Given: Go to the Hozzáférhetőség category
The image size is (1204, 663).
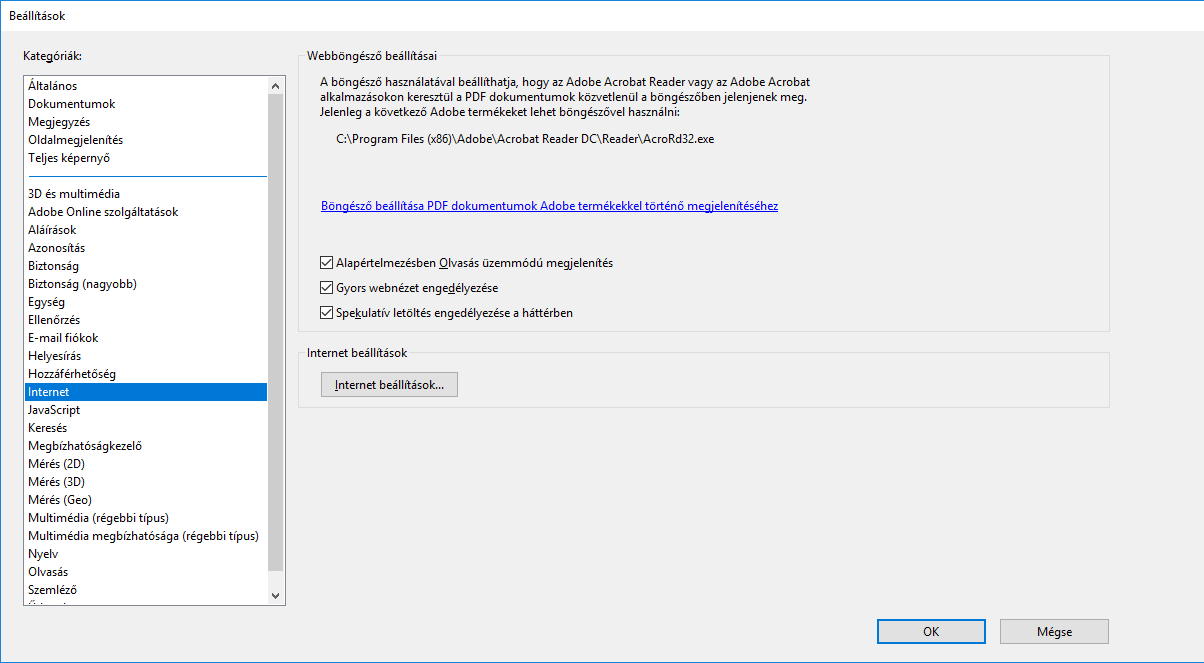Looking at the screenshot, I should pyautogui.click(x=72, y=374).
